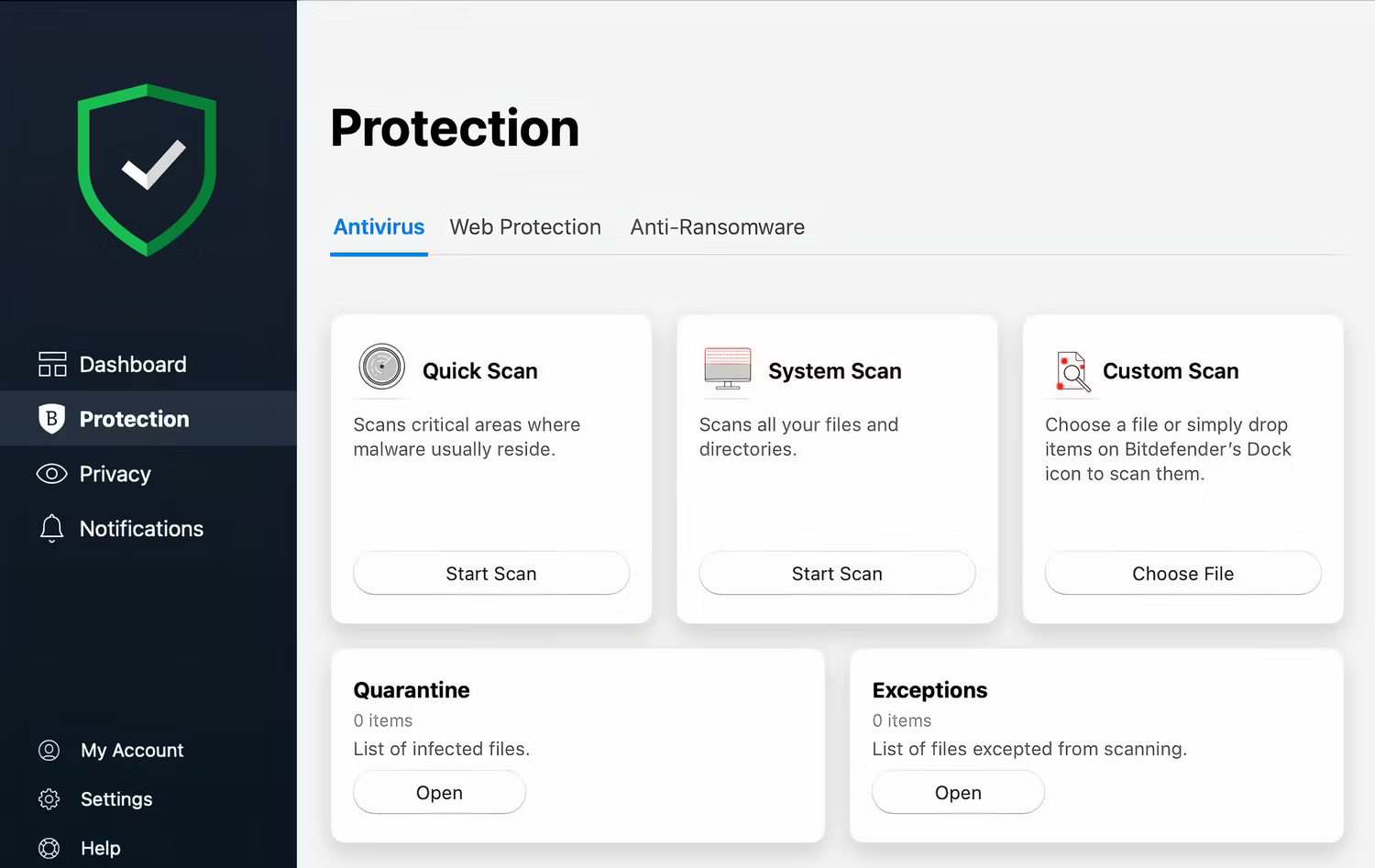Start a Quick Scan
The height and width of the screenshot is (868, 1375).
coord(490,573)
